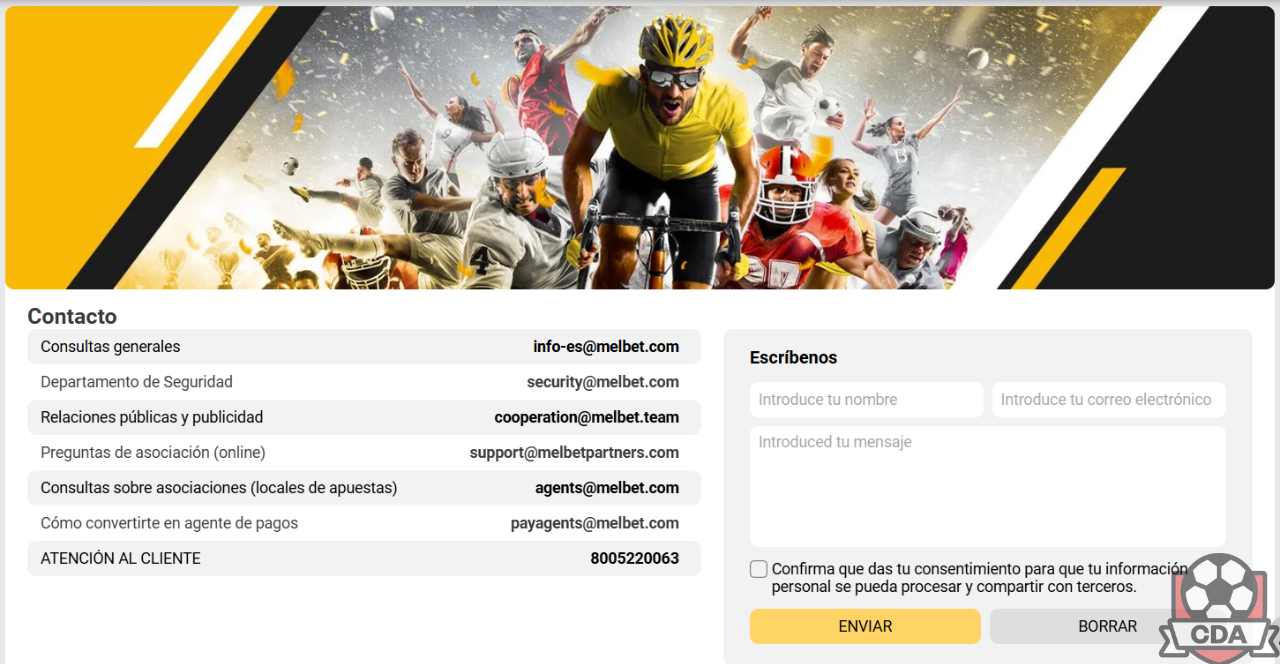The image size is (1280, 664).
Task: Select the support@melbetpartners.com link
Action: [x=574, y=453]
